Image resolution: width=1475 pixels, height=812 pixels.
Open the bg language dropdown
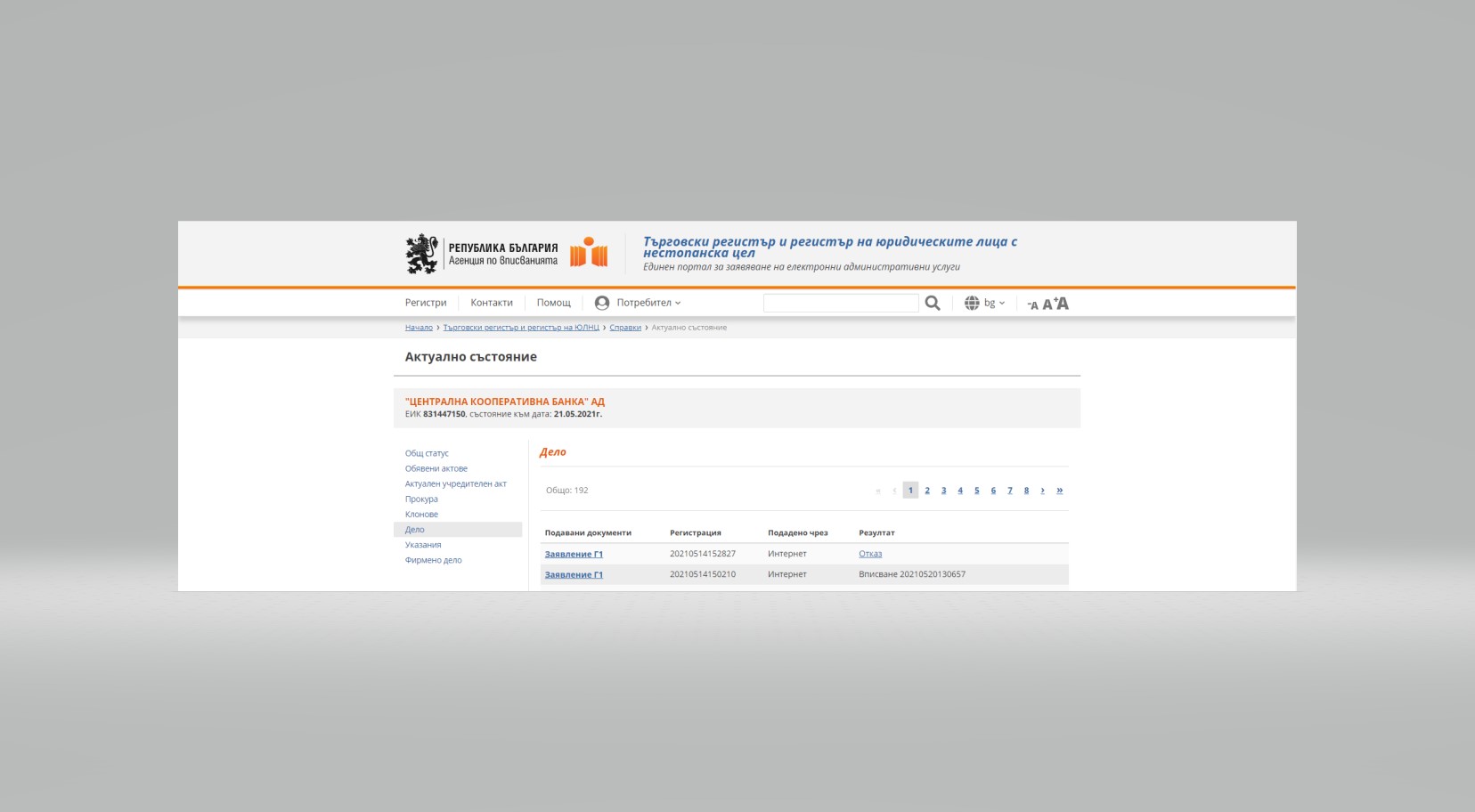[994, 303]
